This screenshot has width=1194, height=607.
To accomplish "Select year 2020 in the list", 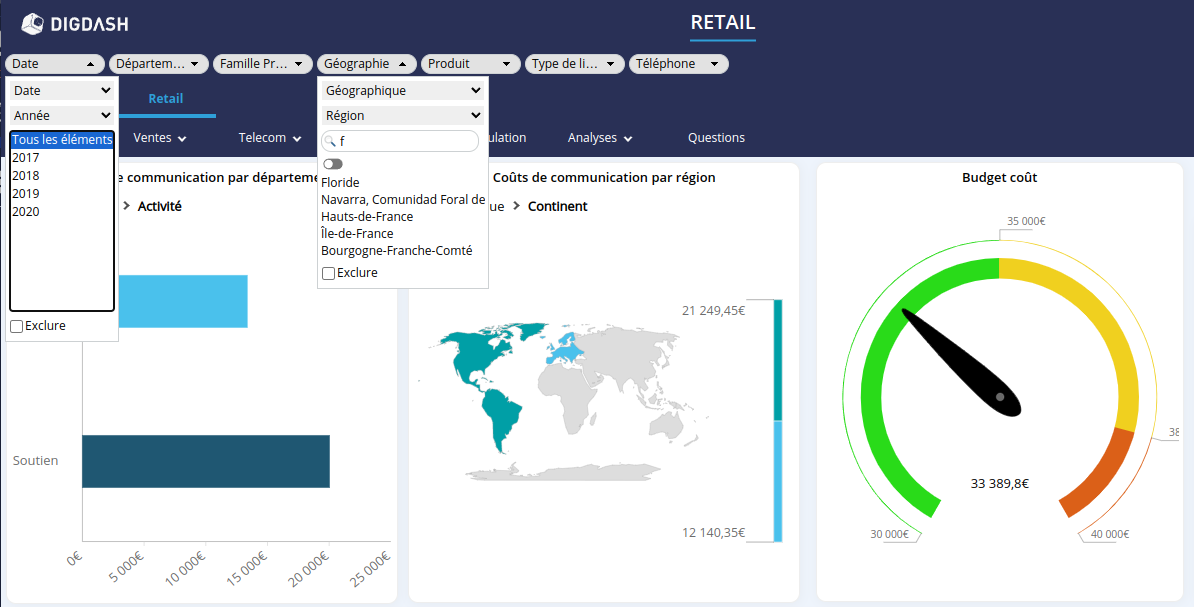I will point(62,212).
